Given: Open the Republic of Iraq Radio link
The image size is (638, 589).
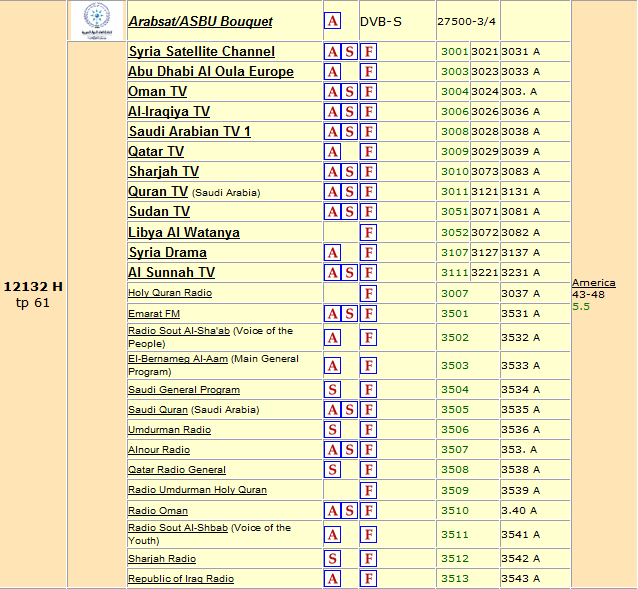Looking at the screenshot, I should click(x=181, y=578).
